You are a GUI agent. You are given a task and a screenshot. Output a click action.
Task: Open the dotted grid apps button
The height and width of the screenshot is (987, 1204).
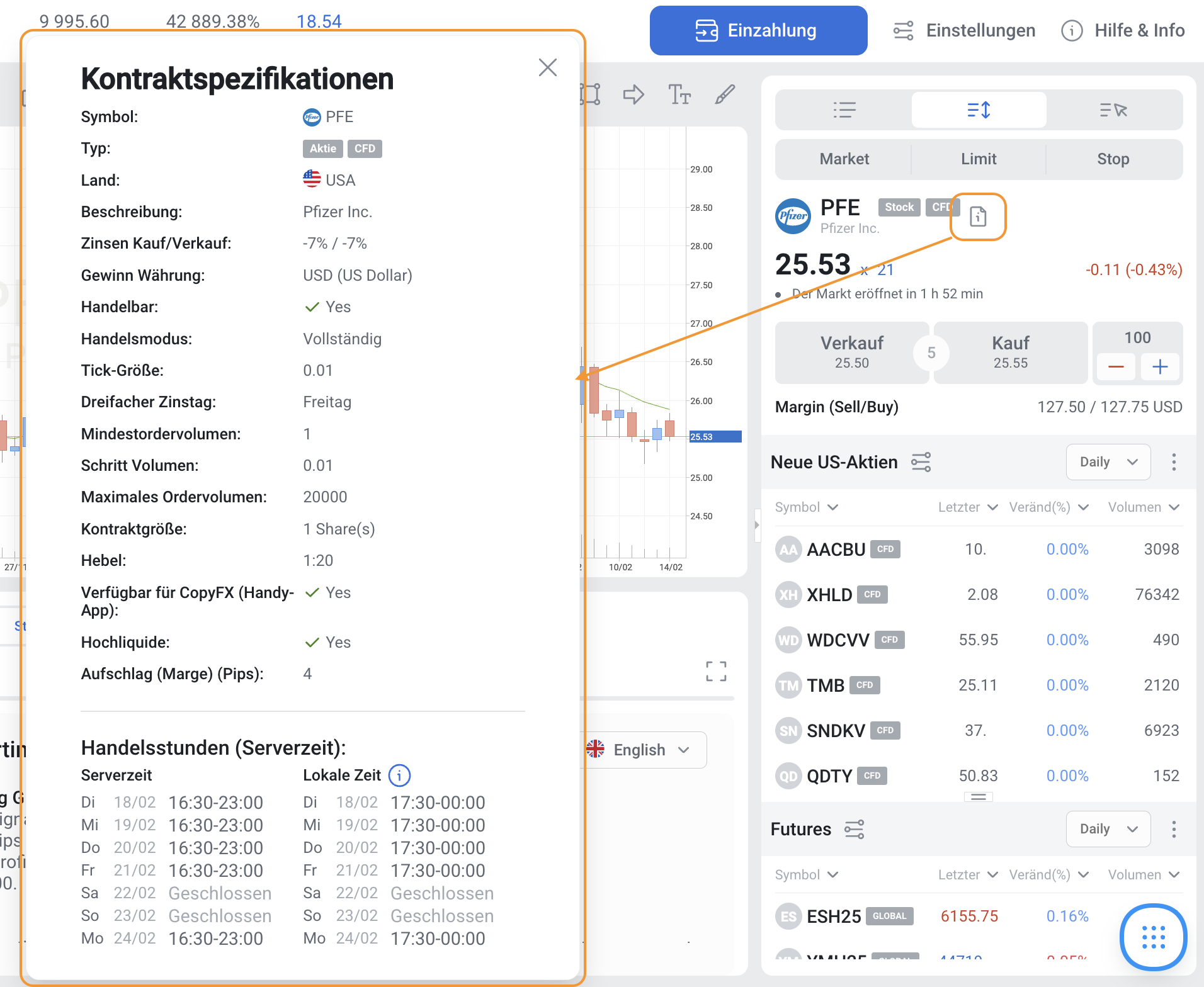pyautogui.click(x=1153, y=937)
